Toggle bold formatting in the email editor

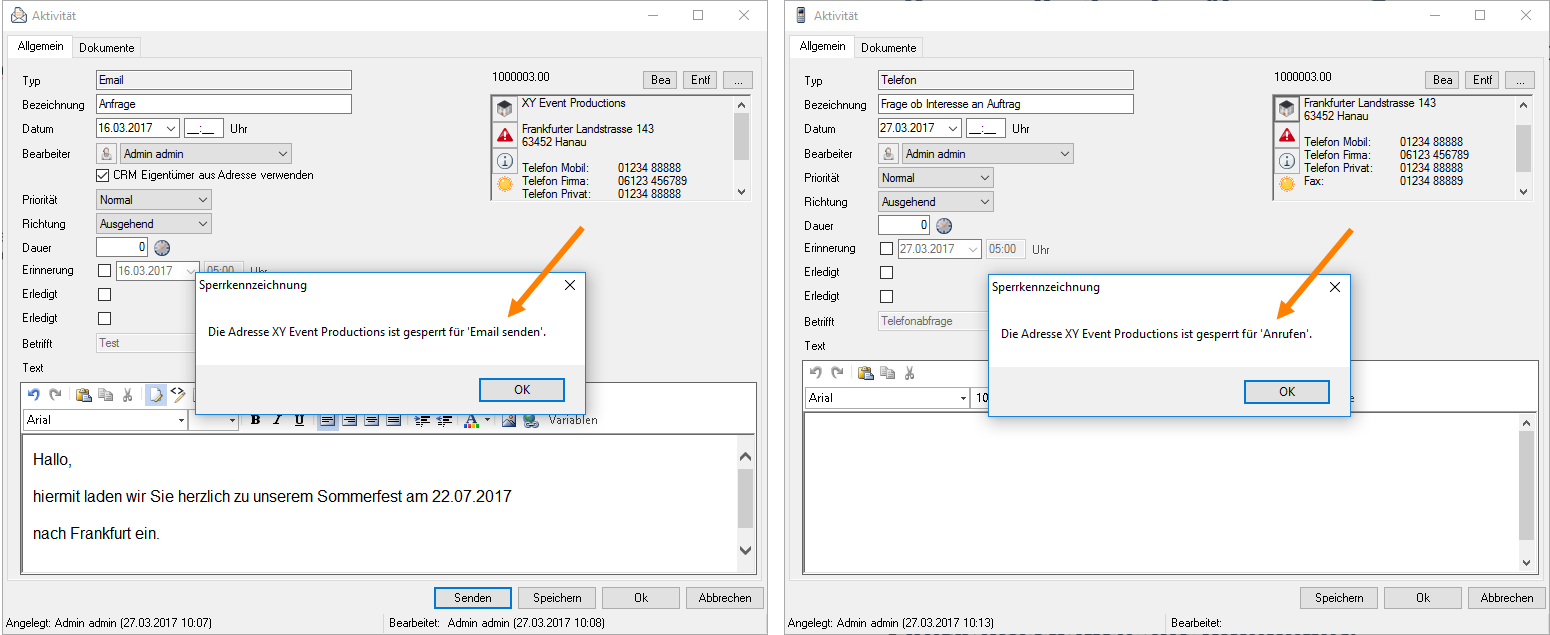tap(255, 420)
